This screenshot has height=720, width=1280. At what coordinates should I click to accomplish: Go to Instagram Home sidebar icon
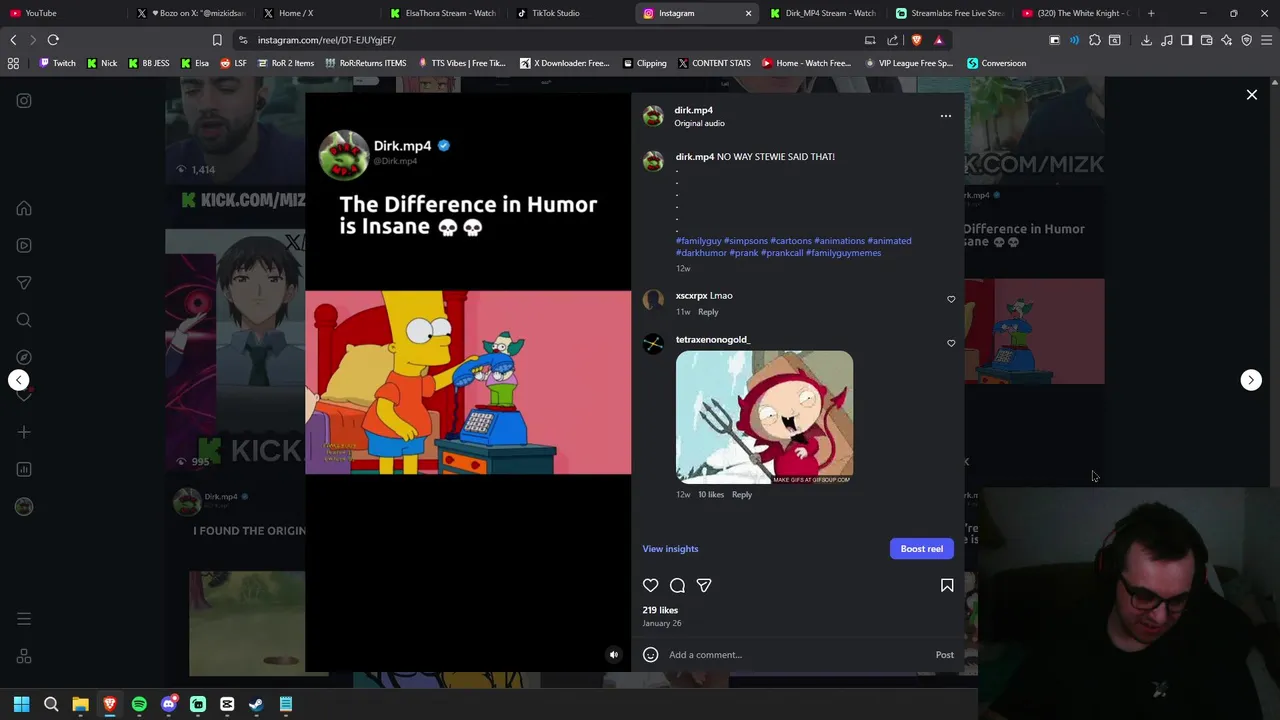pyautogui.click(x=24, y=208)
